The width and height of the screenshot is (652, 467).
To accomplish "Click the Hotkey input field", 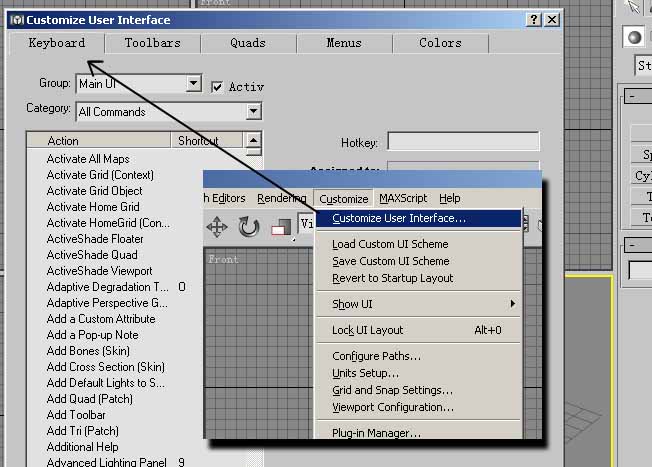I will 463,141.
